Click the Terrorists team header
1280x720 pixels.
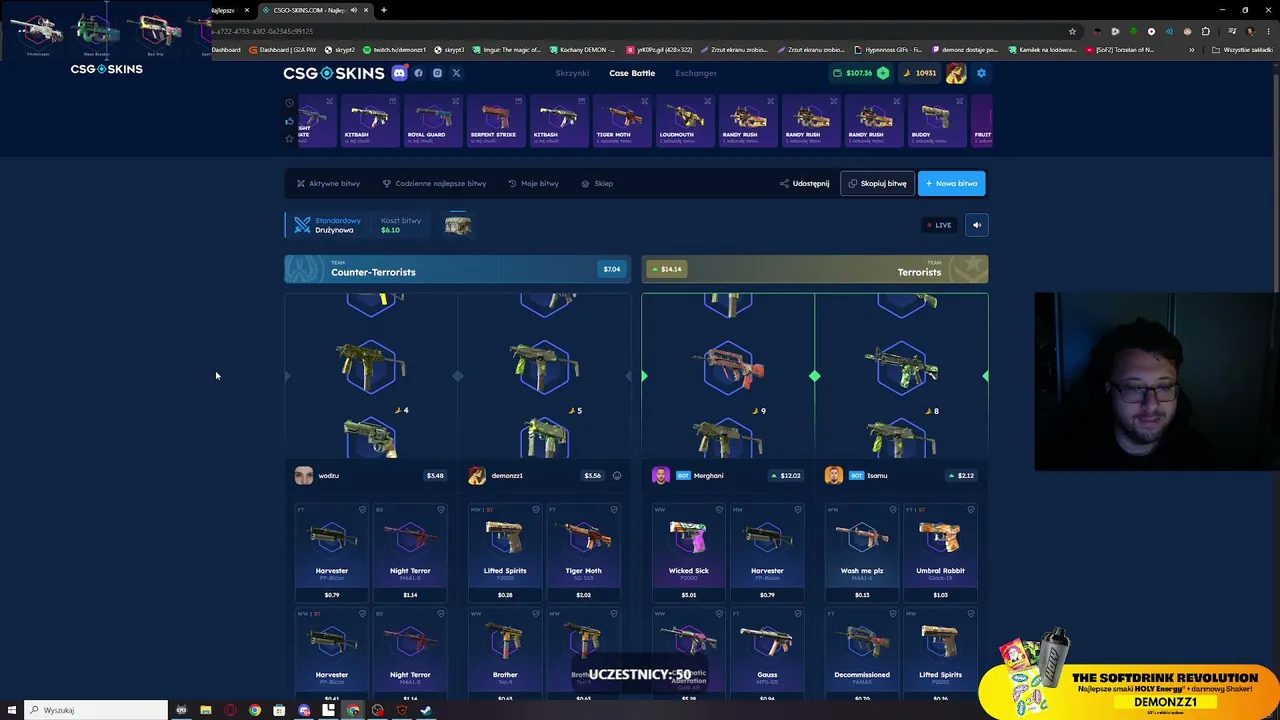point(815,269)
